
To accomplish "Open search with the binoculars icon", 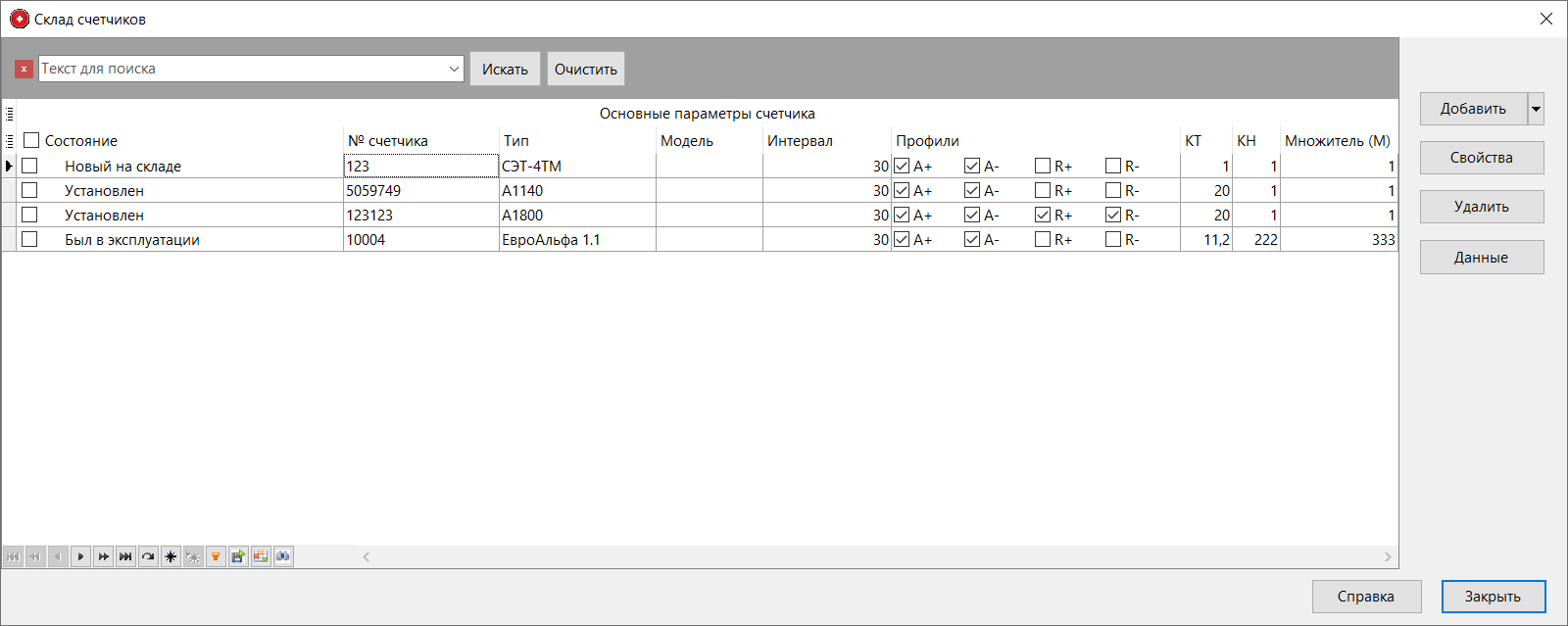I will 283,556.
